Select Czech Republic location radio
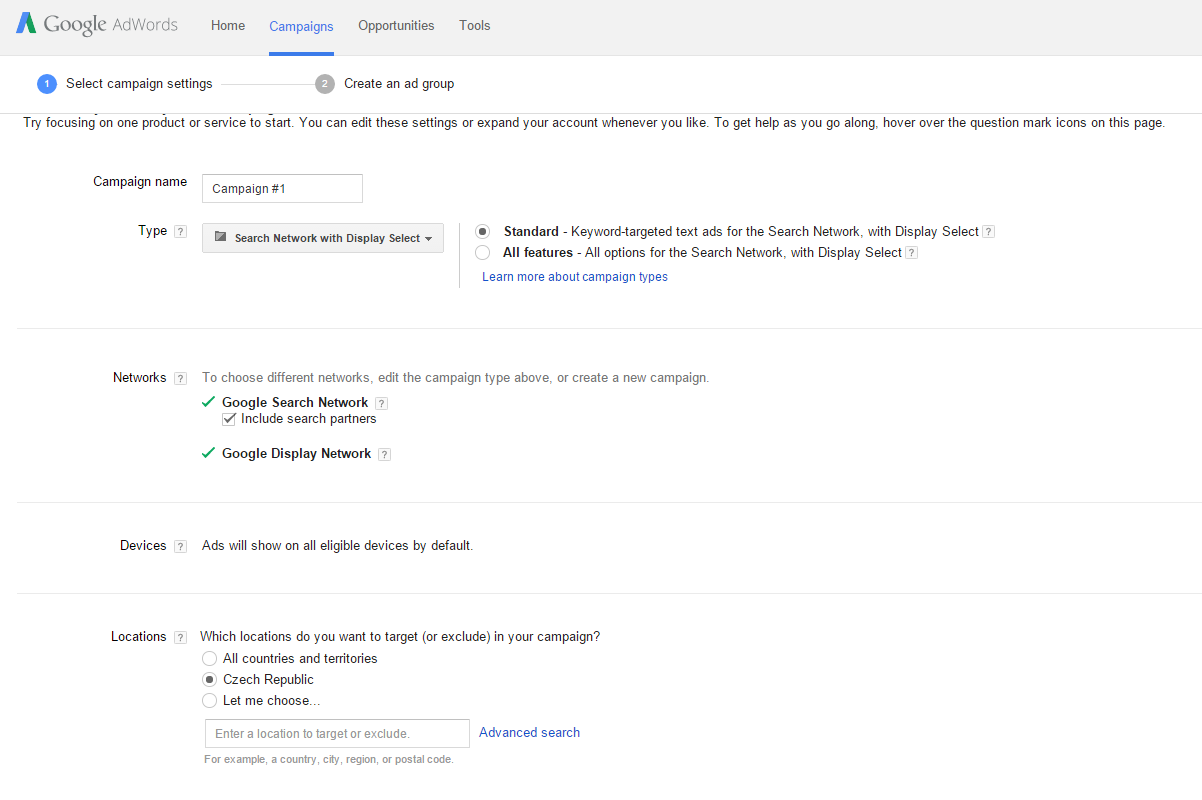Screen dimensions: 1202x800 point(209,679)
